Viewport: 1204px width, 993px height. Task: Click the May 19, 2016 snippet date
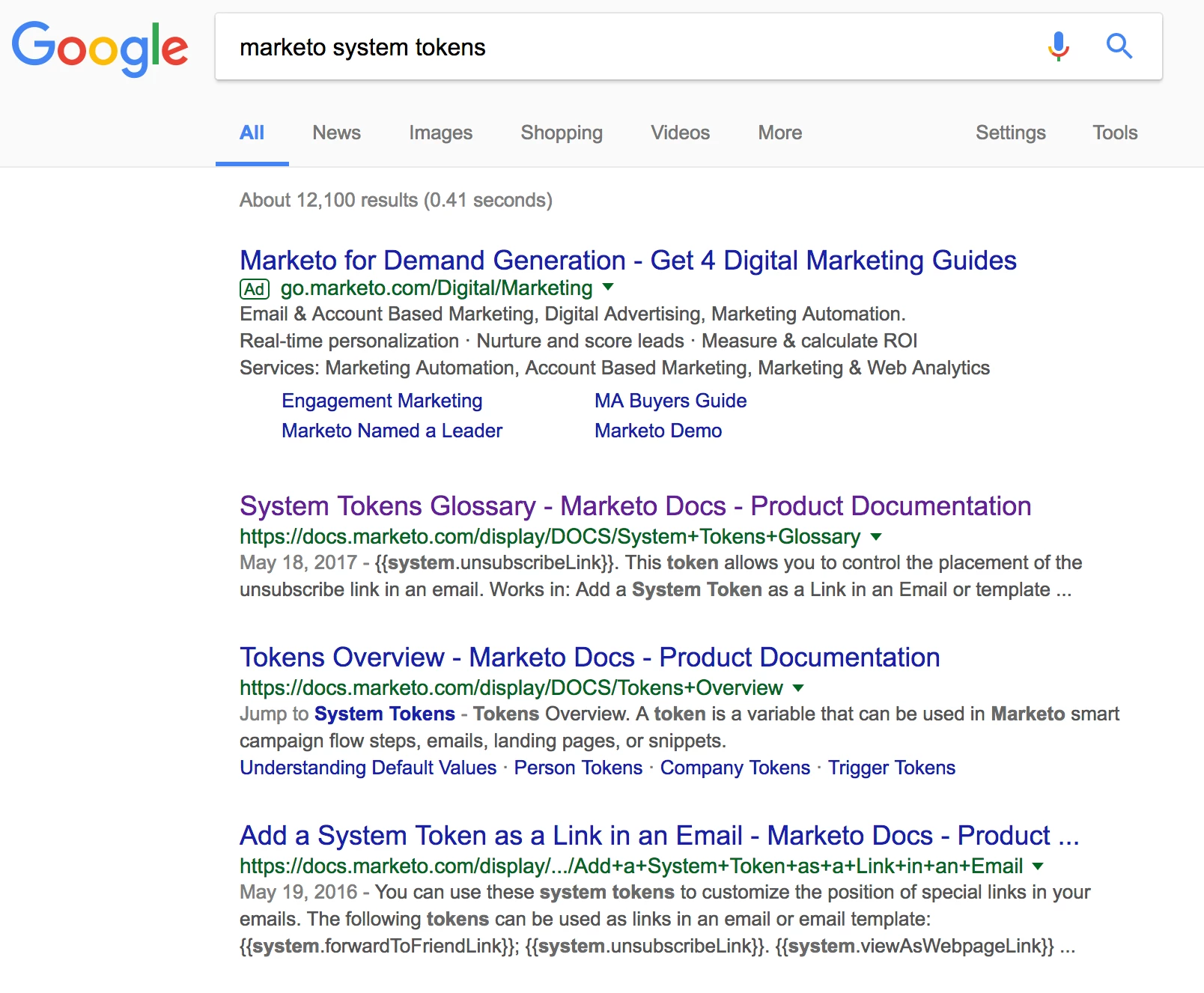pos(298,892)
